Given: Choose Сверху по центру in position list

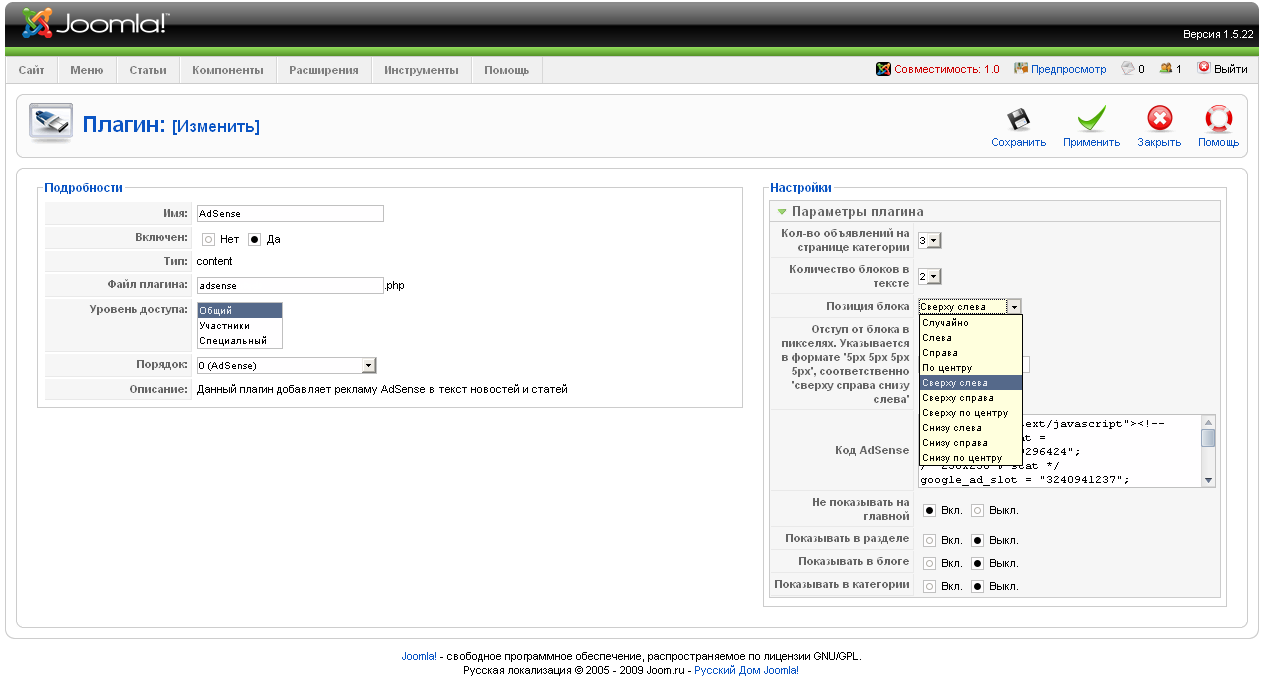Looking at the screenshot, I should point(971,413).
